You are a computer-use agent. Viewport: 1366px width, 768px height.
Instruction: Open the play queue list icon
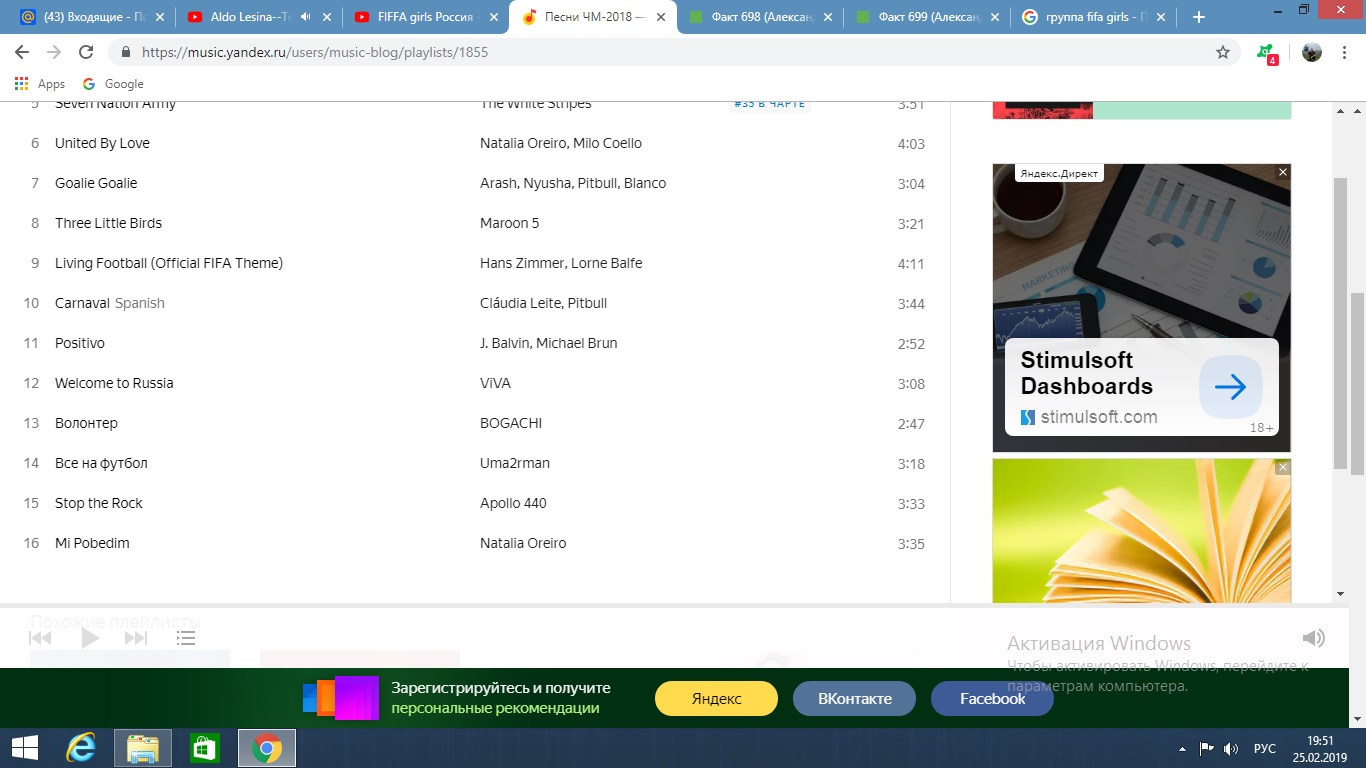tap(186, 638)
